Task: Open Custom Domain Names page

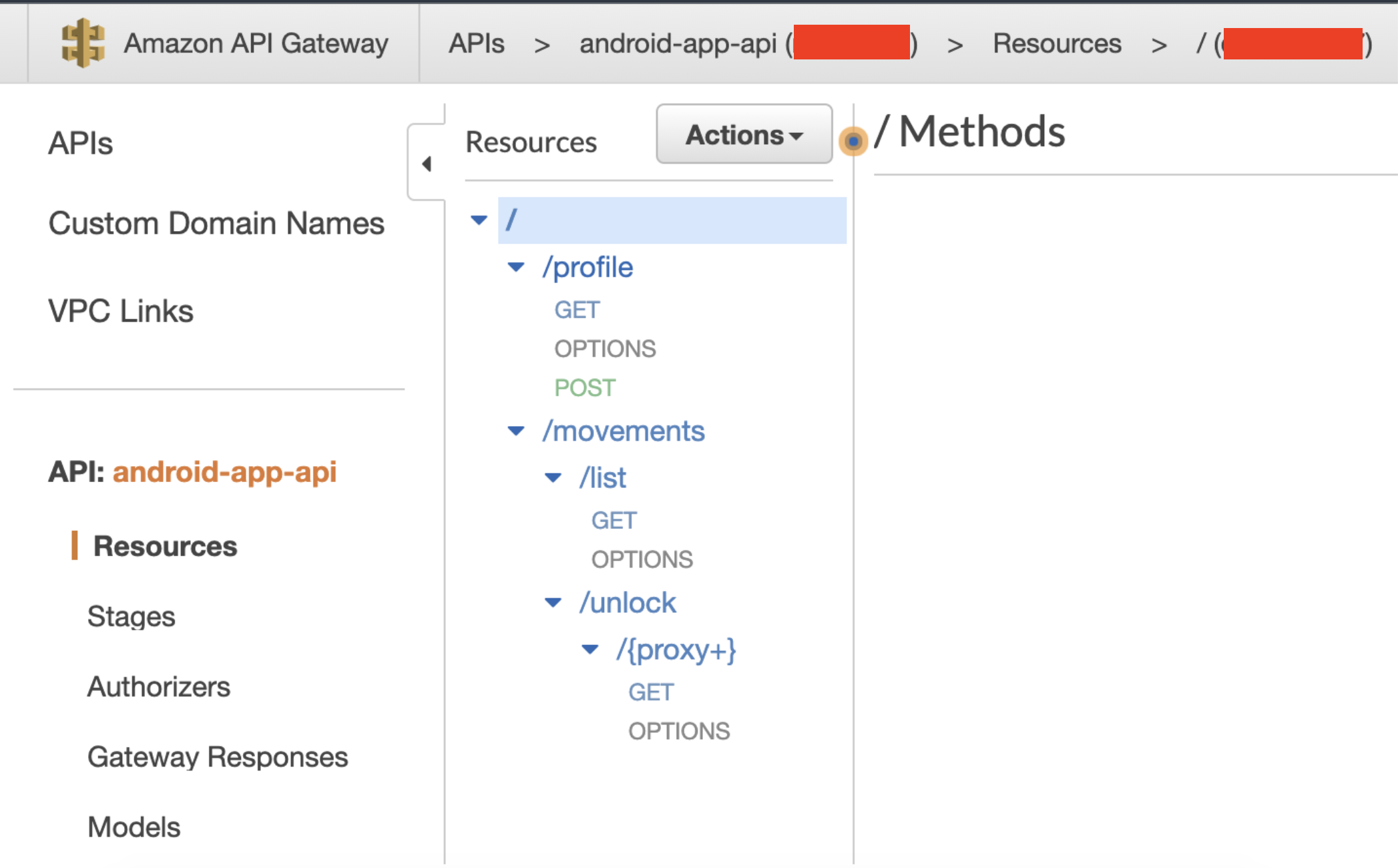Action: click(216, 223)
